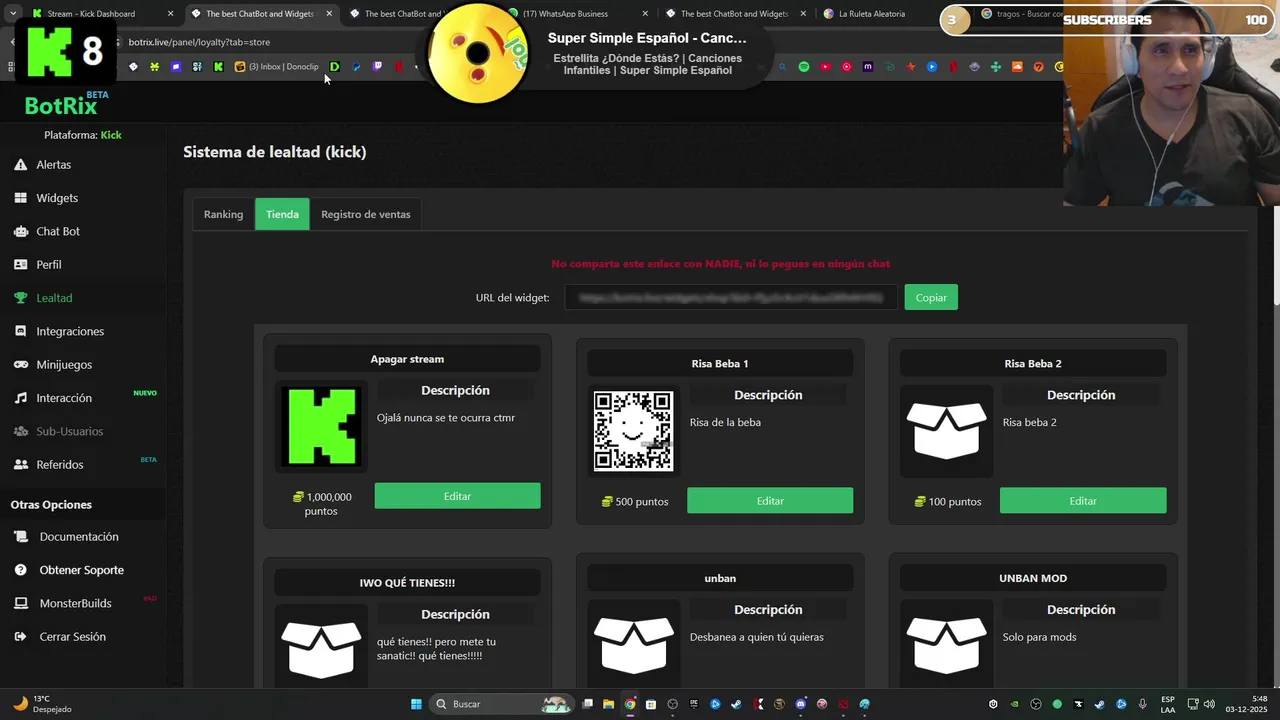Click the NVIDIA icon in system tray
The width and height of the screenshot is (1280, 720).
[x=1014, y=704]
